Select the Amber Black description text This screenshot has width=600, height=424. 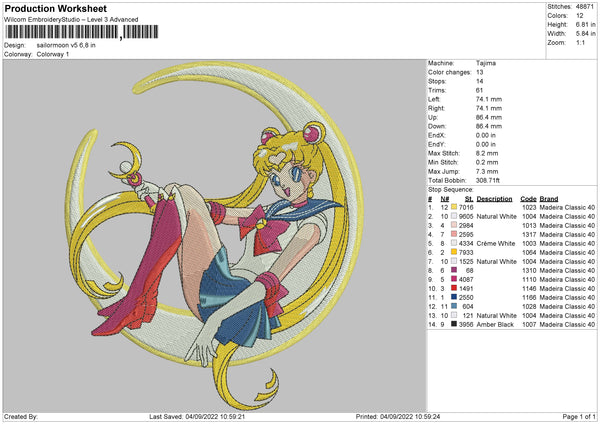click(495, 325)
